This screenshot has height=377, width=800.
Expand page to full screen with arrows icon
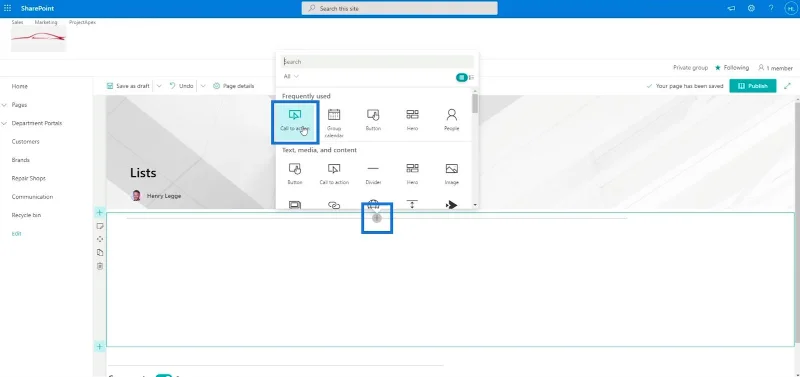(788, 86)
